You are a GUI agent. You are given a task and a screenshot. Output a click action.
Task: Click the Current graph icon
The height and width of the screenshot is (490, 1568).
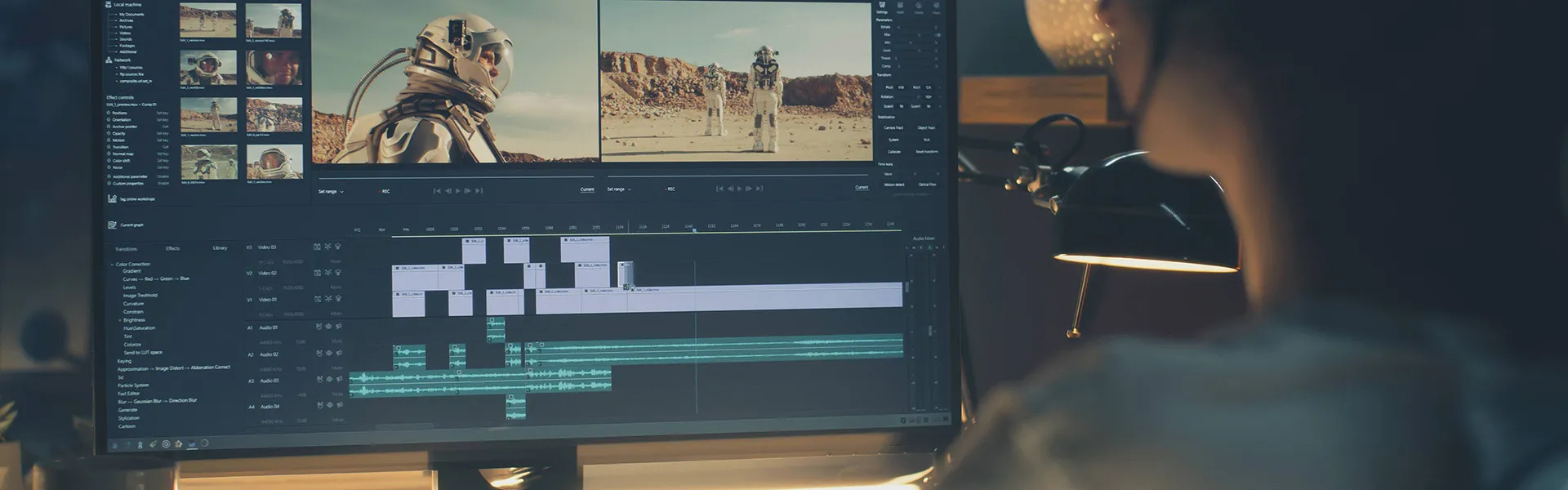(112, 225)
